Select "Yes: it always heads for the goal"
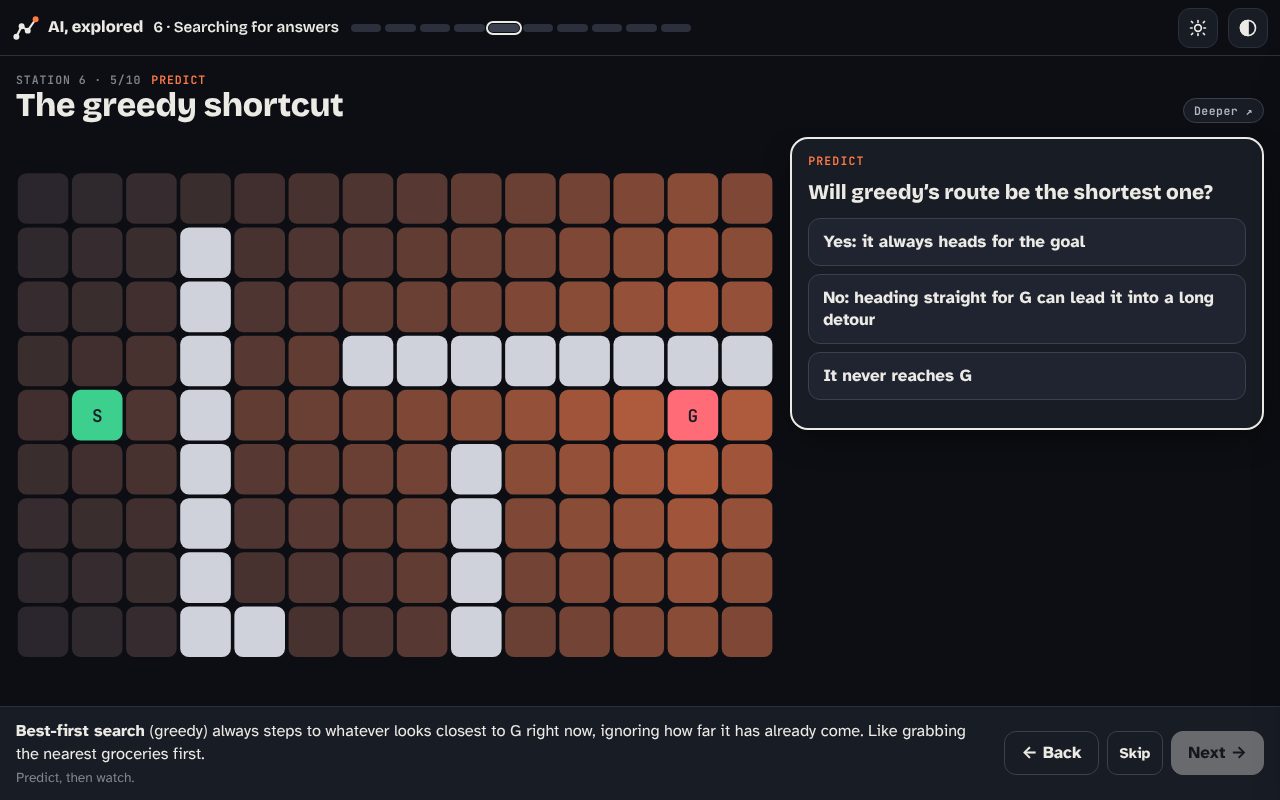Image resolution: width=1280 pixels, height=800 pixels. [x=1027, y=242]
